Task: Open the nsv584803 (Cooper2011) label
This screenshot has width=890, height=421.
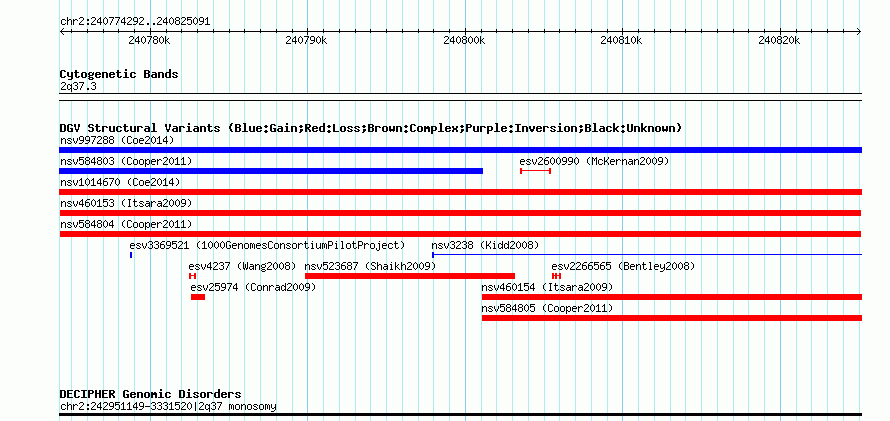Action: (x=126, y=161)
